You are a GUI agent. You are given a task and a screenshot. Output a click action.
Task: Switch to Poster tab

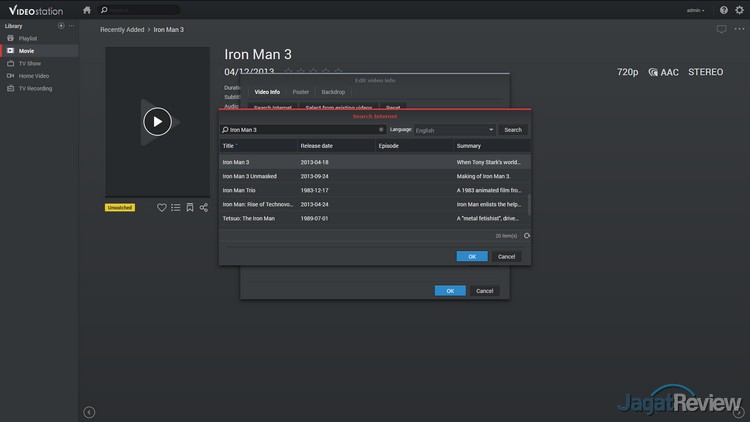point(300,92)
